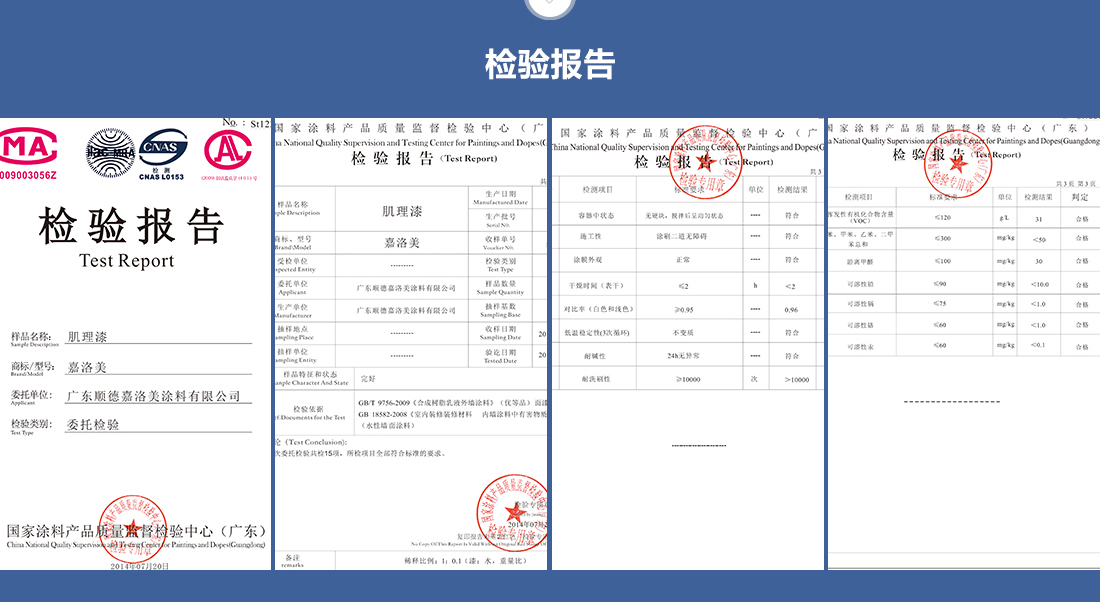Viewport: 1100px width, 602px height.
Task: Click the 2014年07月20日 date on cover page
Action: pyautogui.click(x=139, y=566)
